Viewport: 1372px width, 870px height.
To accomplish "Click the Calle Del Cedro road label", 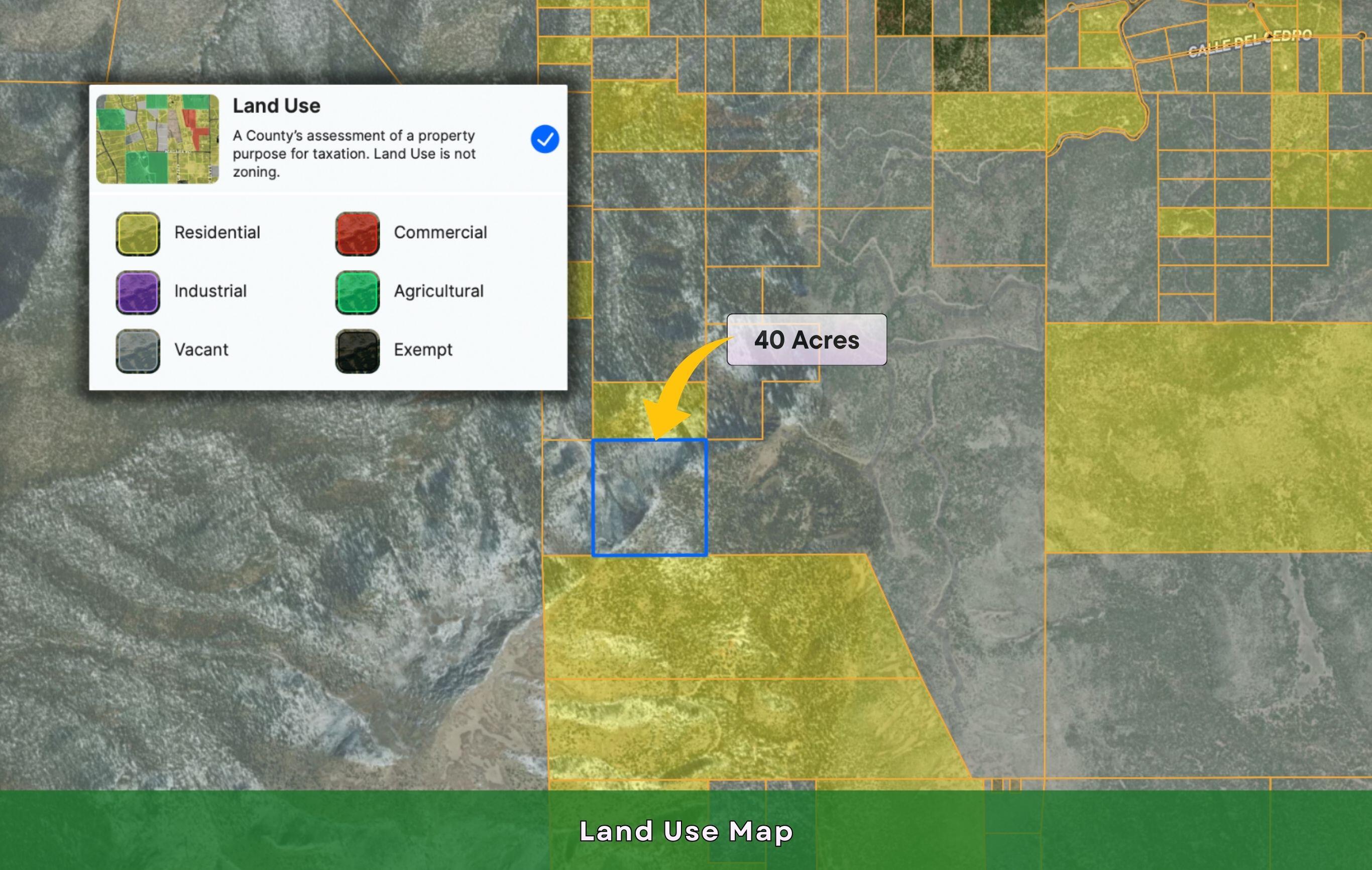I will click(1250, 43).
